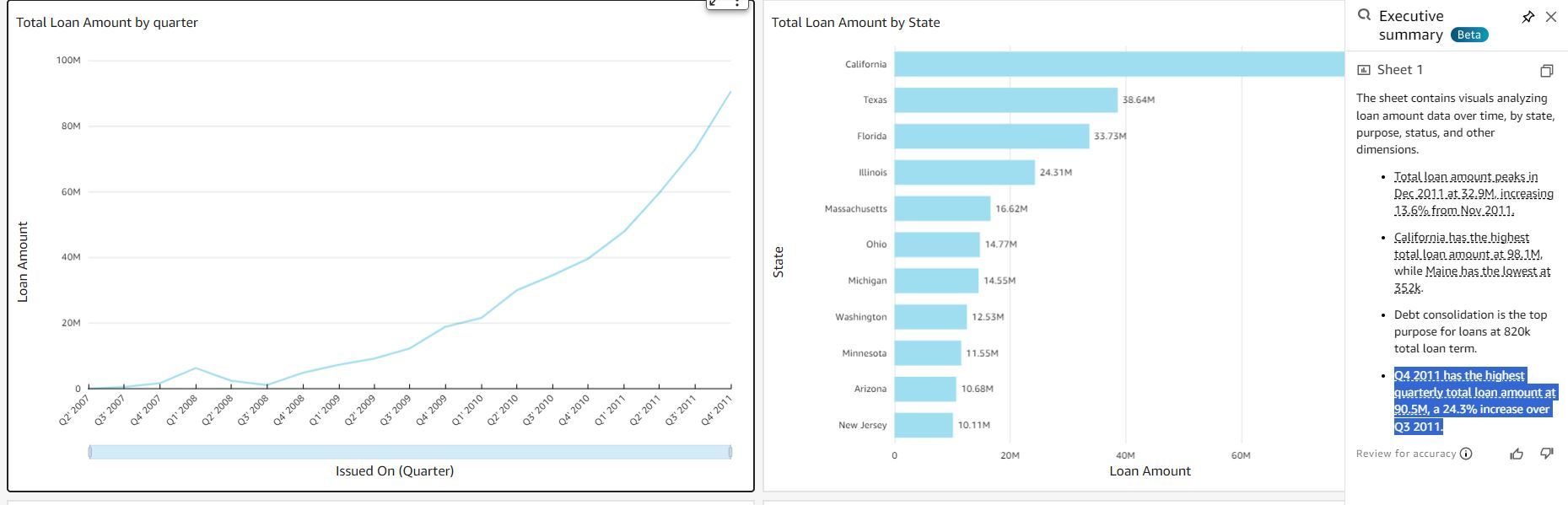Click the right handle of the quarter range slider
This screenshot has width=1568, height=505.
click(730, 452)
